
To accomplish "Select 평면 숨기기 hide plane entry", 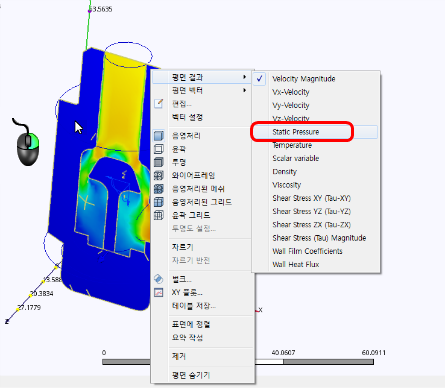I will 191,375.
